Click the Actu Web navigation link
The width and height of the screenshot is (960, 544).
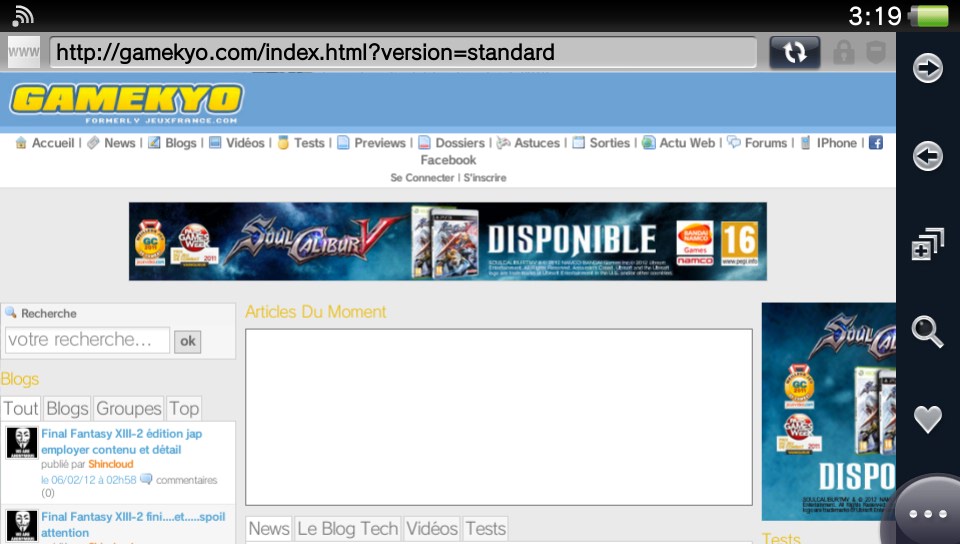687,143
